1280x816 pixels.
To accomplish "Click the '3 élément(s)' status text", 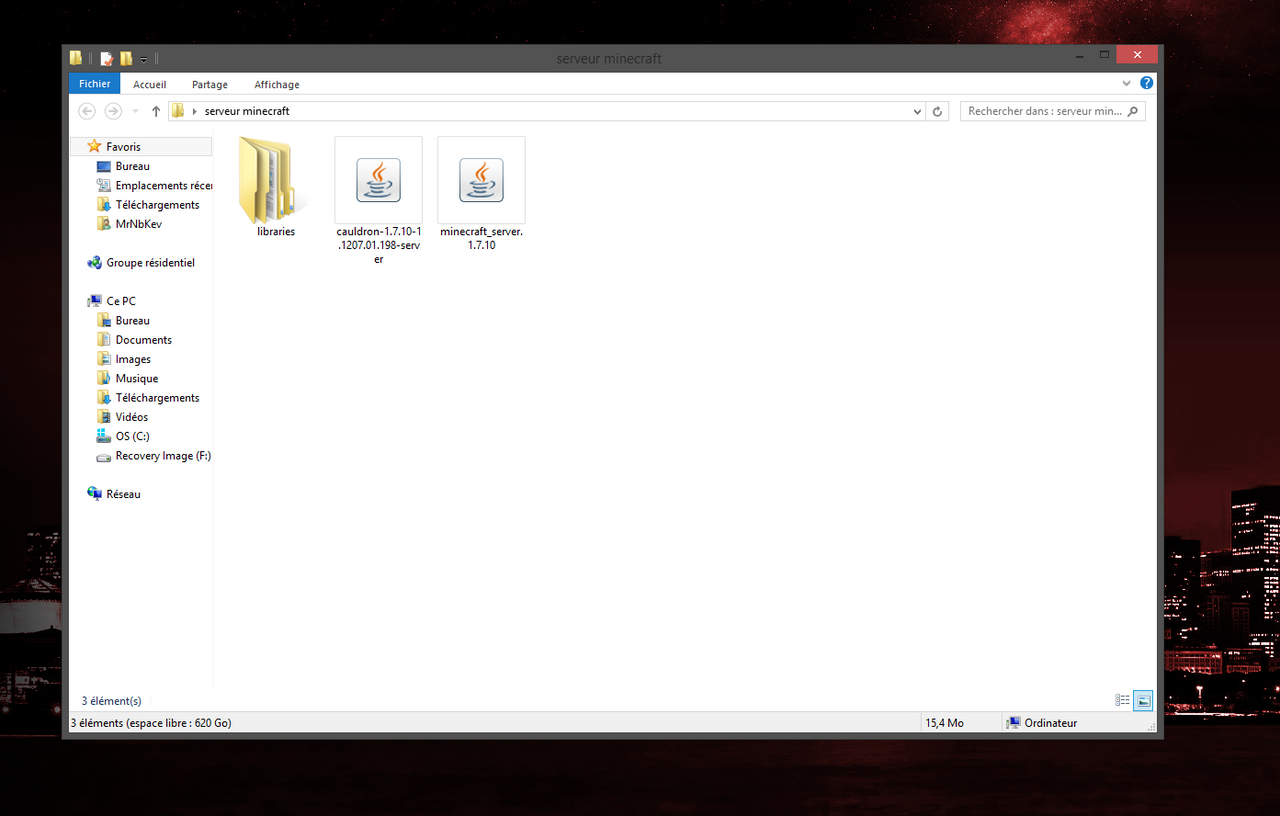I will point(112,701).
